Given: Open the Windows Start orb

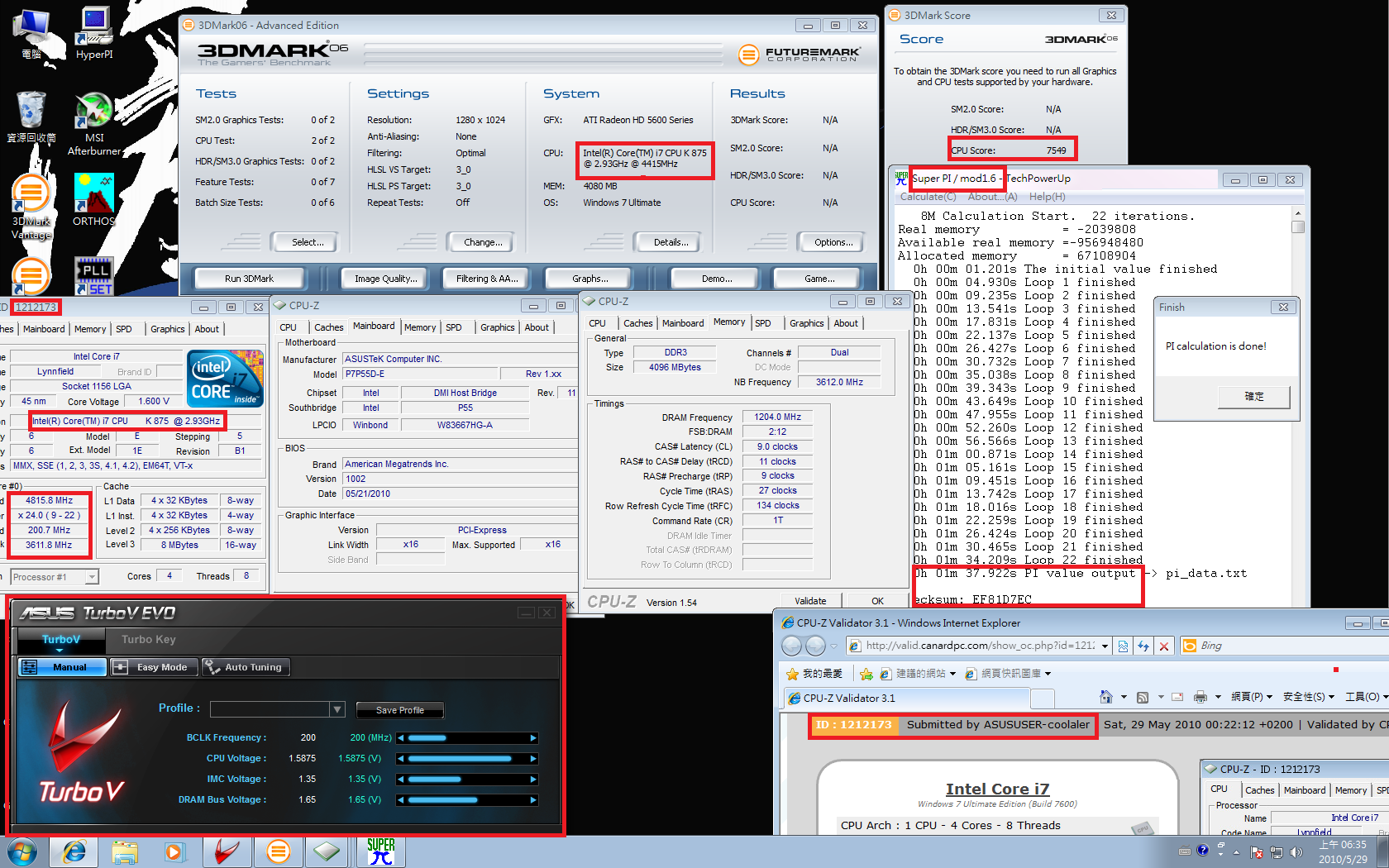Looking at the screenshot, I should pos(21,851).
